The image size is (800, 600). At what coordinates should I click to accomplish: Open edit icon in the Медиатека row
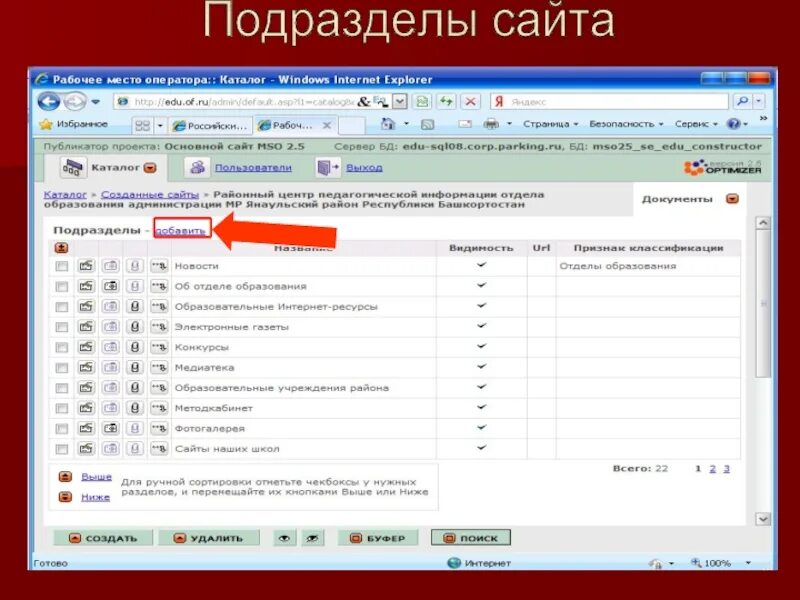click(x=86, y=367)
